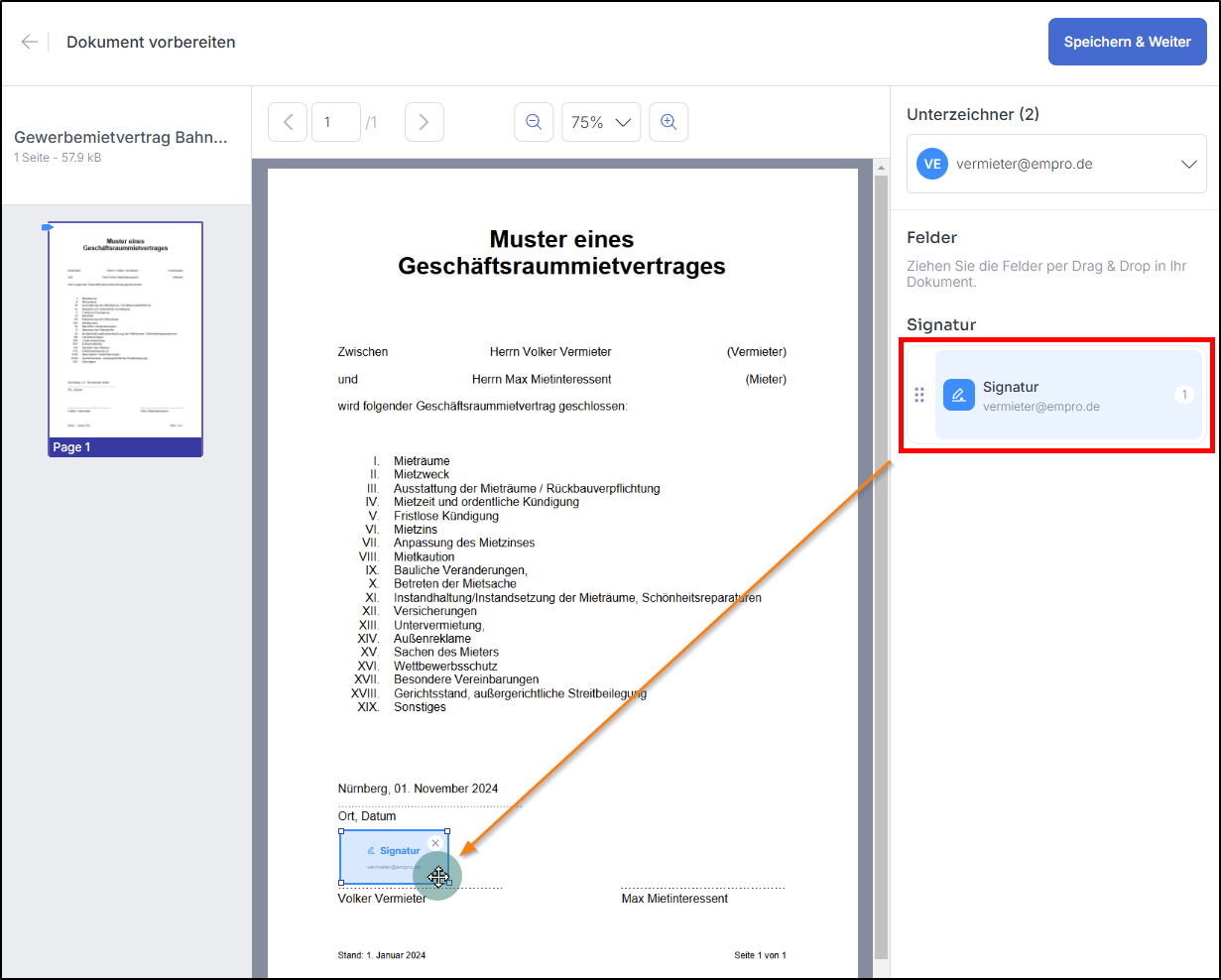The width and height of the screenshot is (1221, 980).
Task: Click the Page 1 label under the thumbnail
Action: [x=72, y=447]
